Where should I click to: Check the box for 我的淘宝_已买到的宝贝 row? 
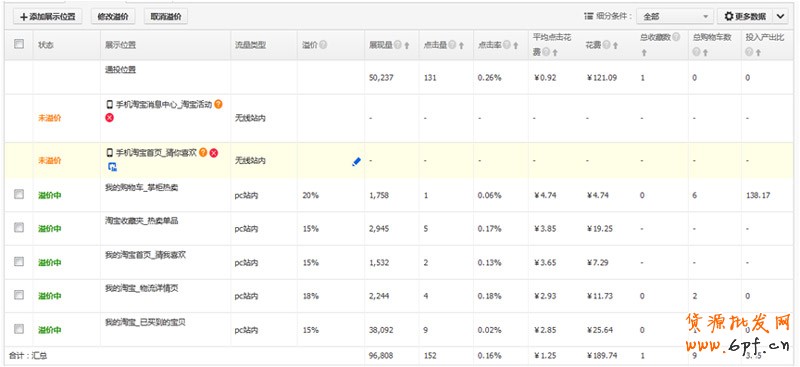(19, 329)
